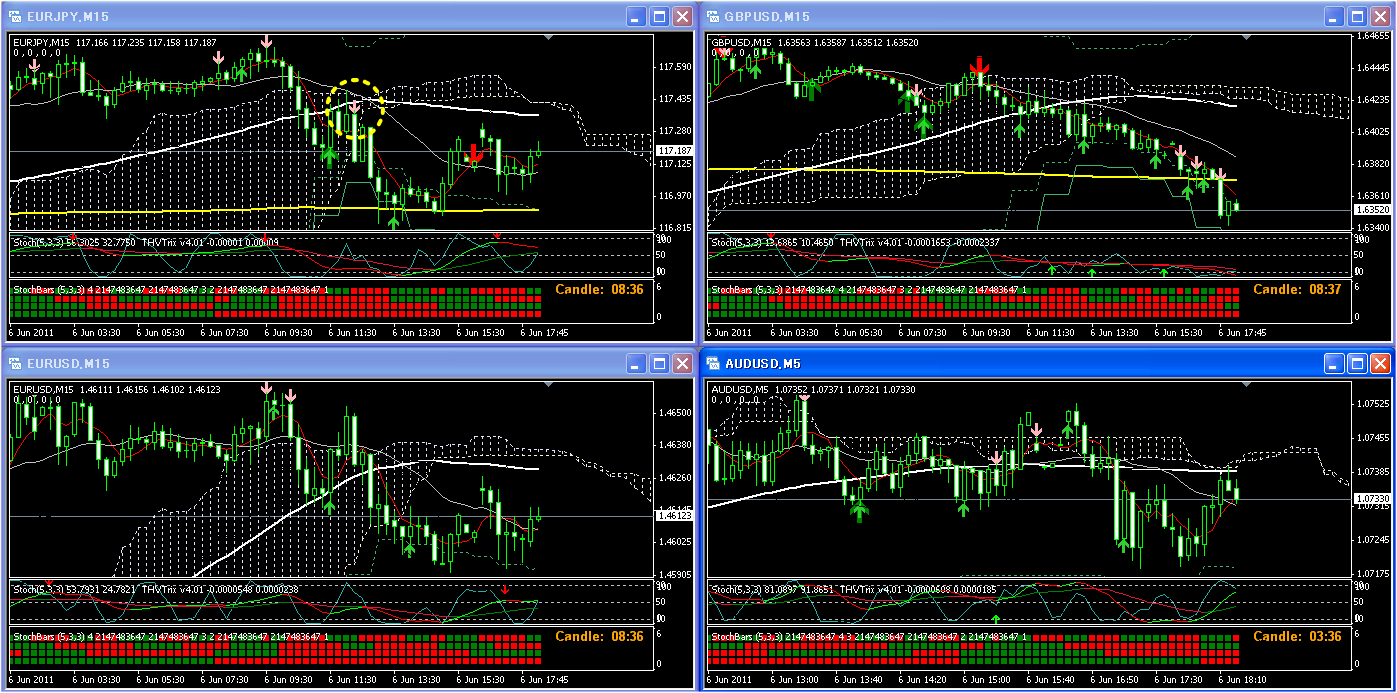This screenshot has height=693, width=1397.
Task: Click the Stoch(5,3,3) indicator label in EURJPY window
Action: [x=36, y=242]
